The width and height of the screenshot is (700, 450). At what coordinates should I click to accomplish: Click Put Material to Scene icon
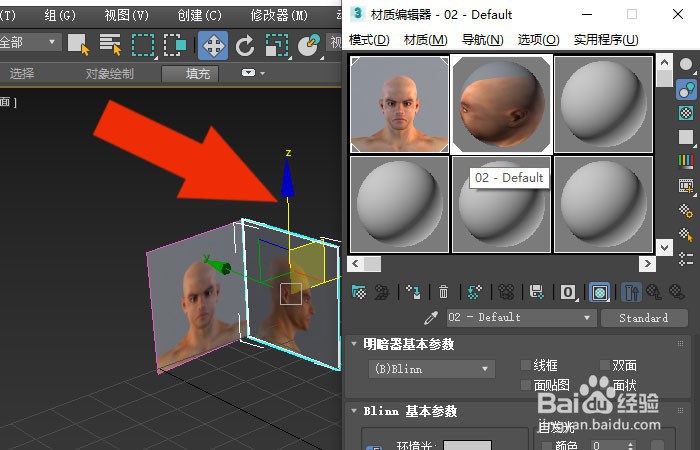click(382, 292)
